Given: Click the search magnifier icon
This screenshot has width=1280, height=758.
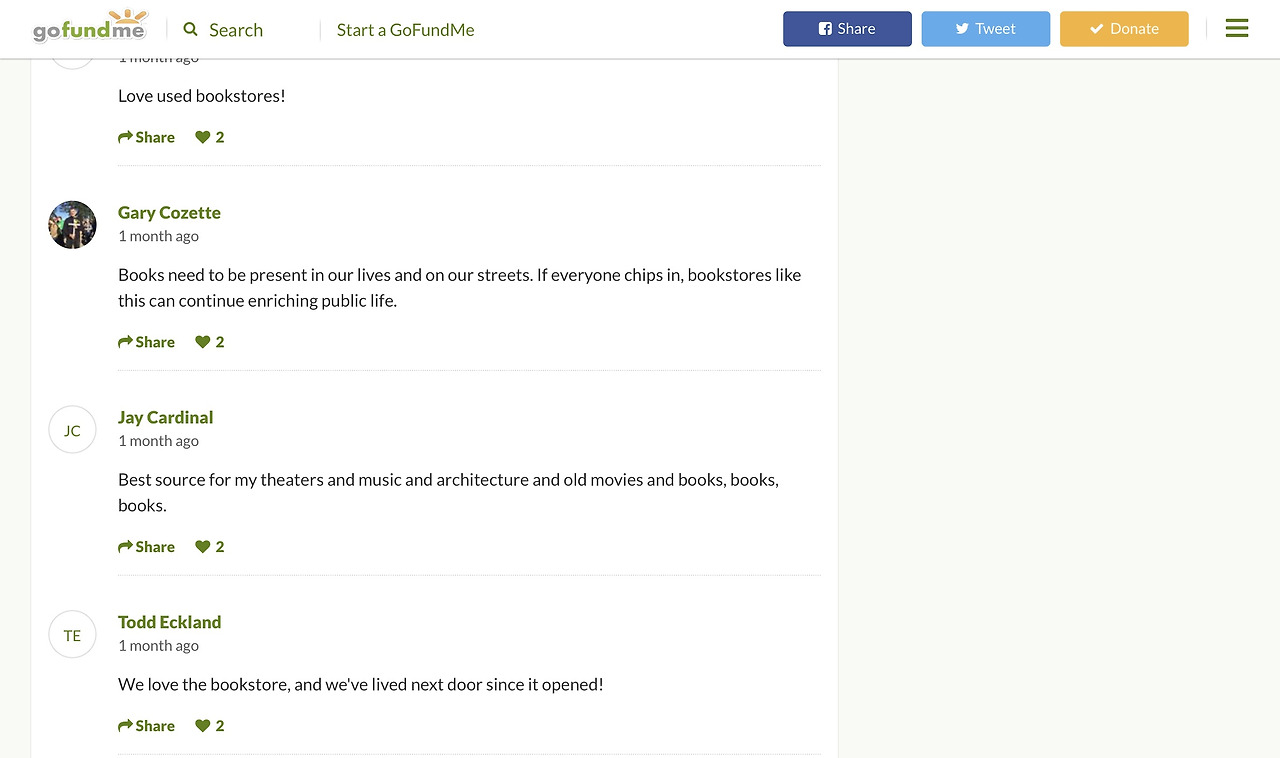Looking at the screenshot, I should pos(191,30).
